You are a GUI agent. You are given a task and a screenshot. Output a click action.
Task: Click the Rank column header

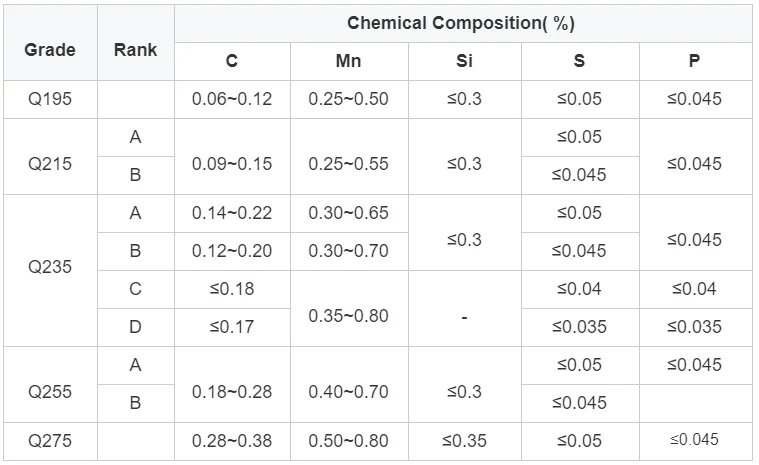coord(135,49)
